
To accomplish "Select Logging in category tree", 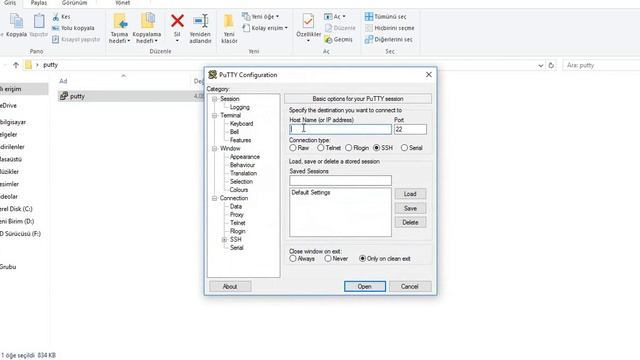I will pos(240,107).
